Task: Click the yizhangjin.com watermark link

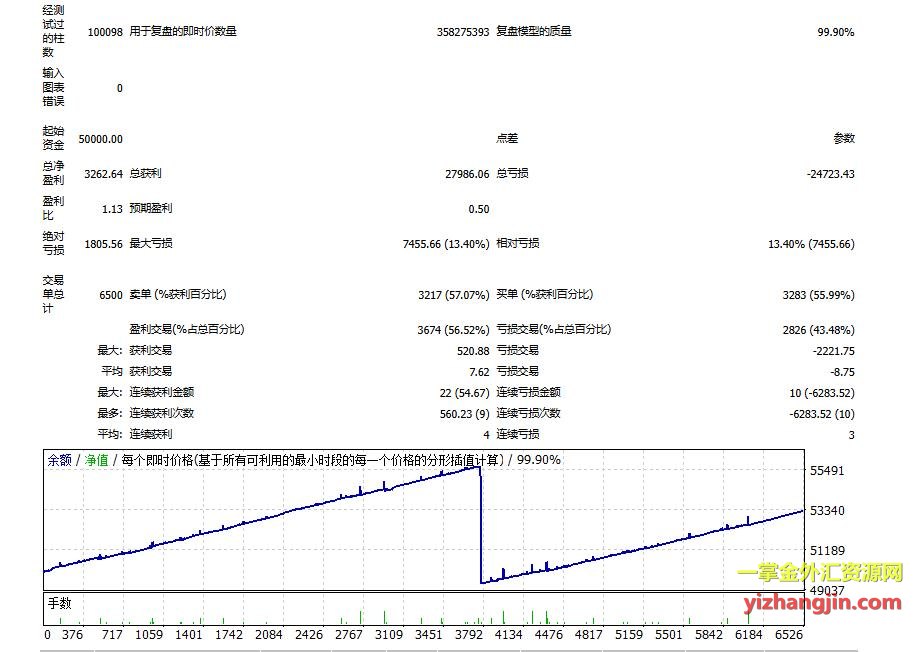Action: 823,602
